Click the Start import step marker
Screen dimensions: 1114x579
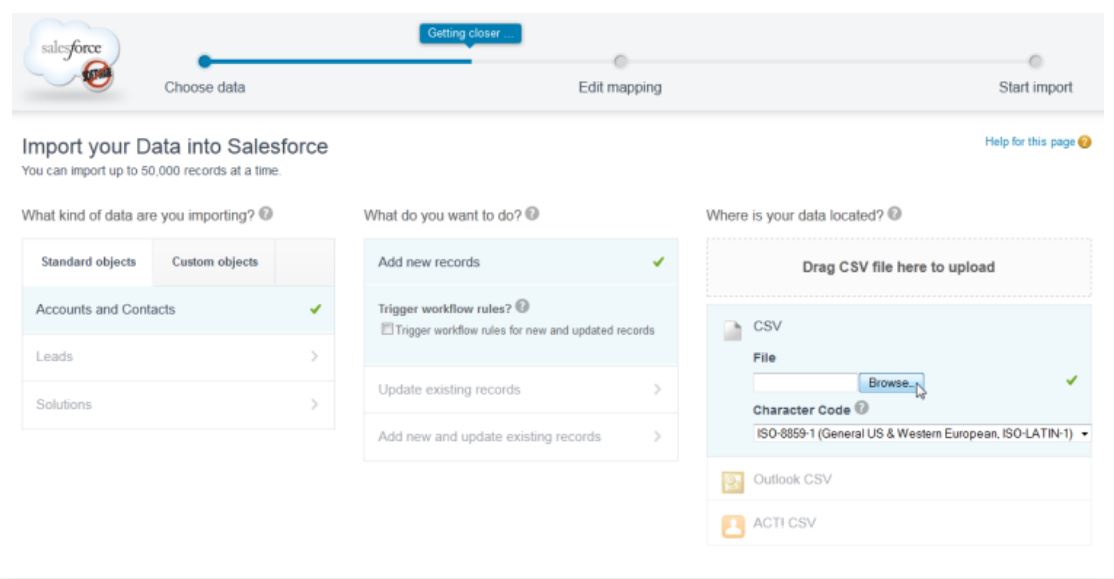pyautogui.click(x=1035, y=61)
